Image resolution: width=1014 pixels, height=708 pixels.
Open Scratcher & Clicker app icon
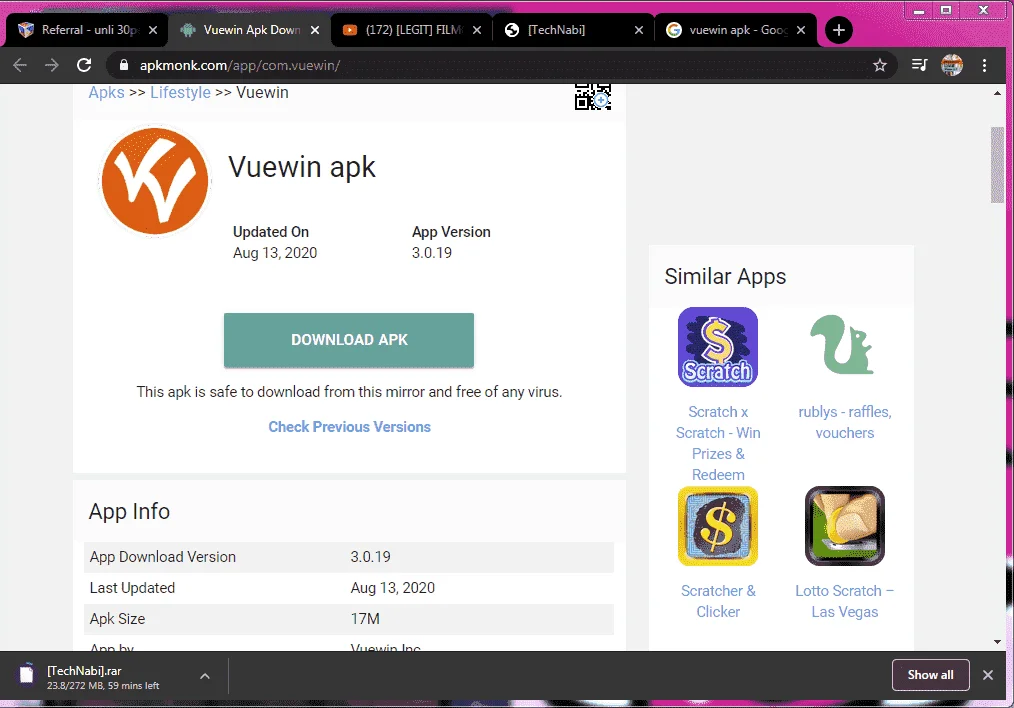[x=718, y=526]
